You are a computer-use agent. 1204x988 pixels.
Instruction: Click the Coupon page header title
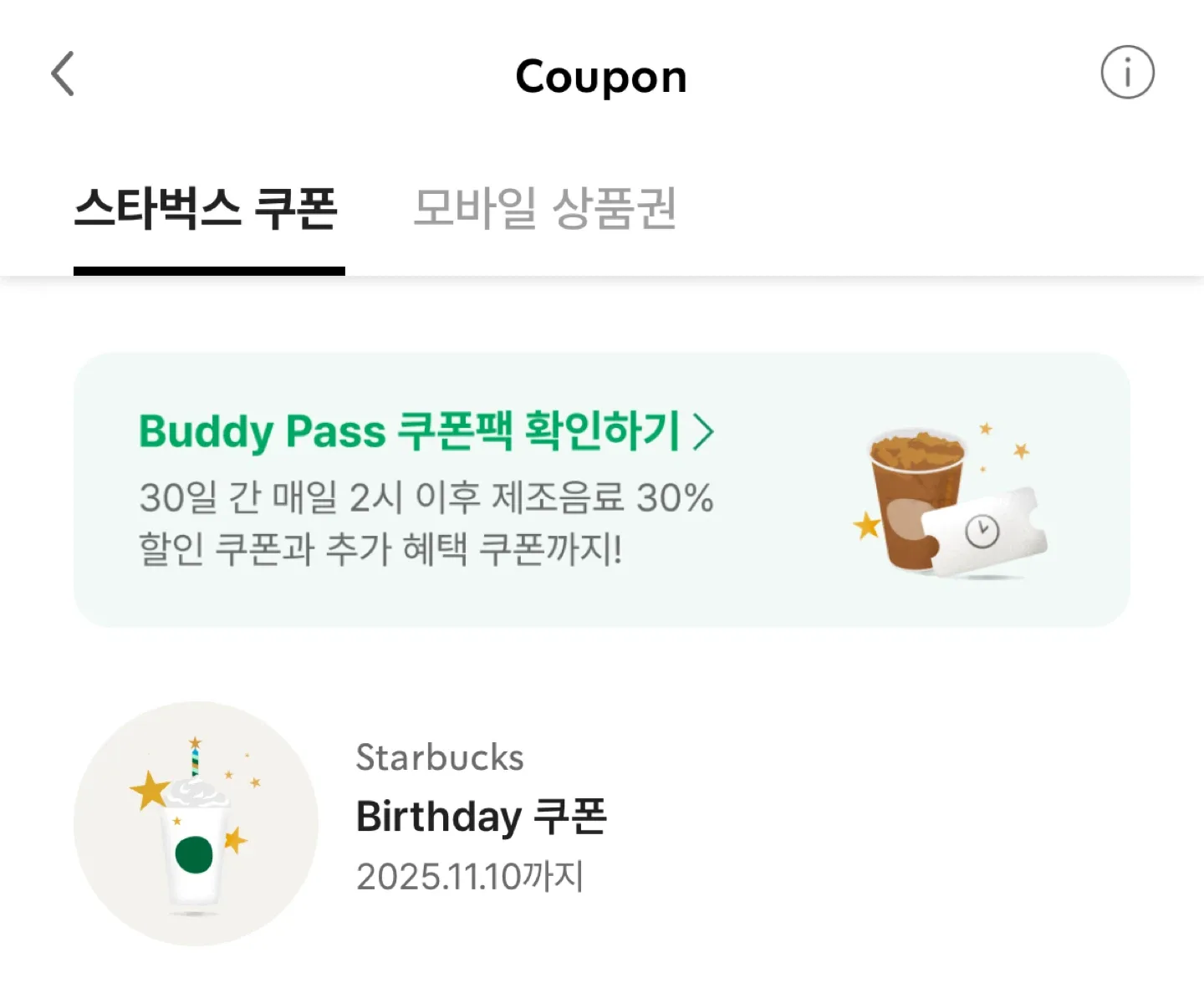tap(601, 77)
